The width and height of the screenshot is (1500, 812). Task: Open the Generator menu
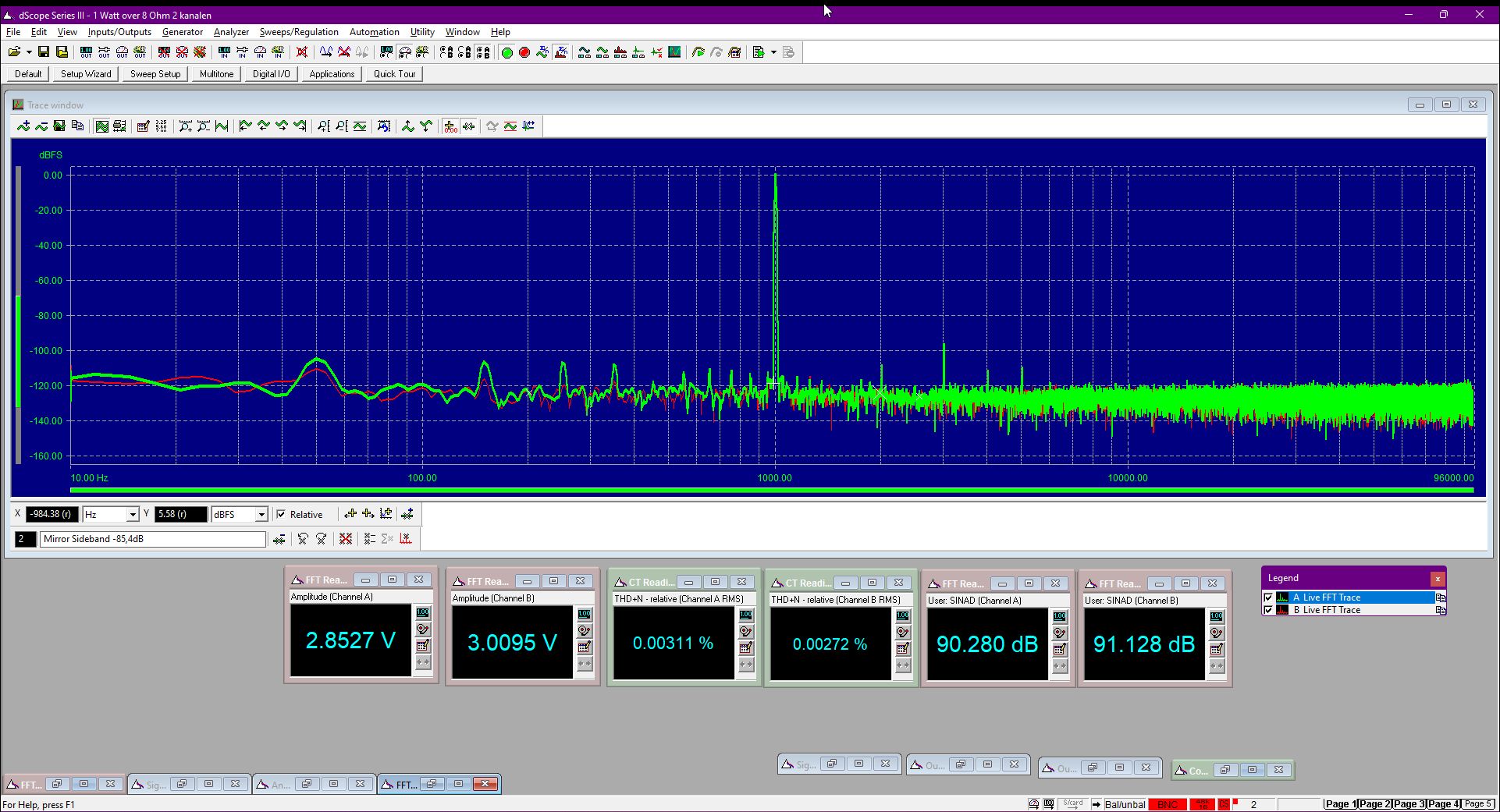coord(183,32)
